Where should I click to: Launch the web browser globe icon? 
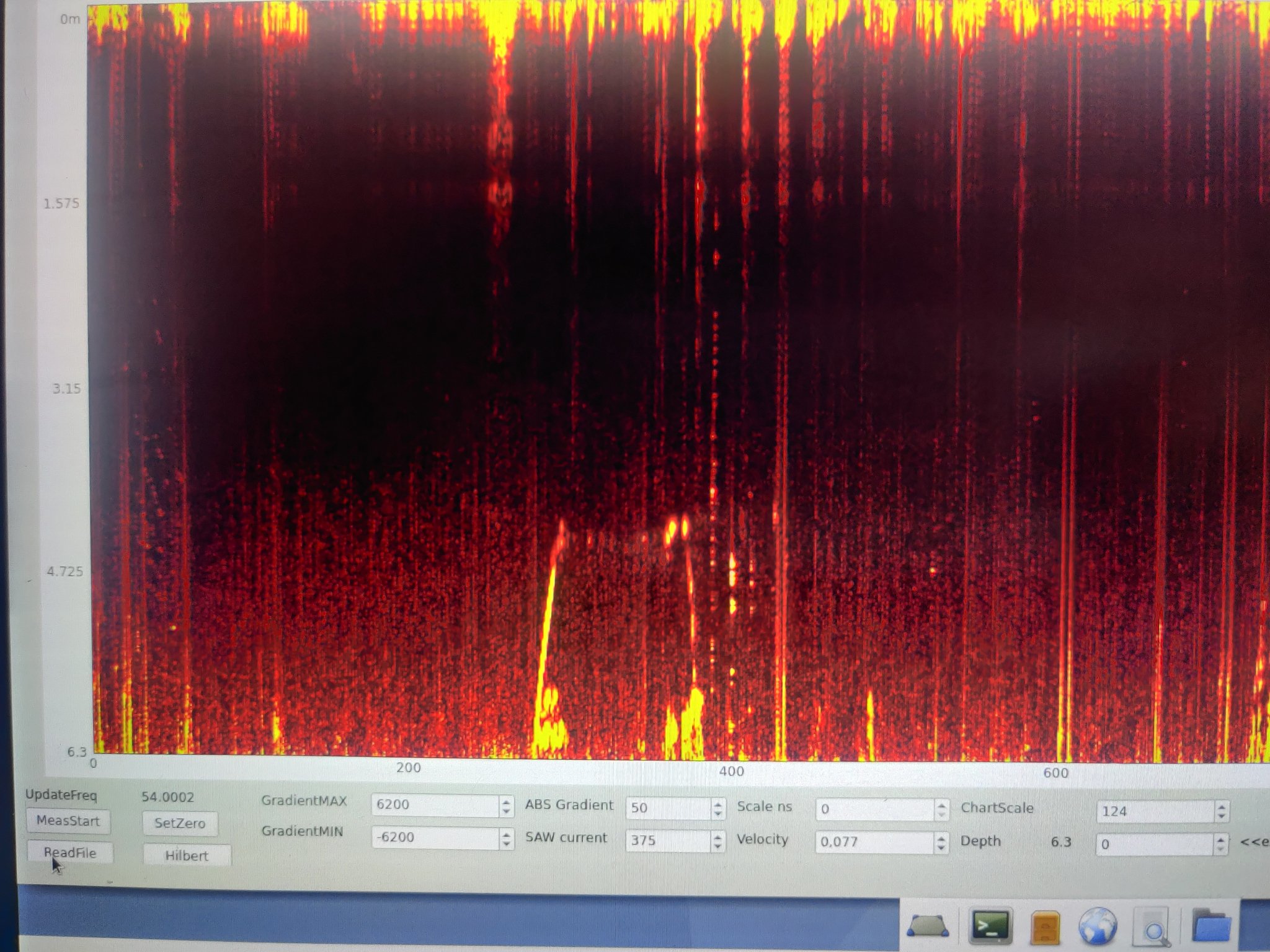[x=1098, y=927]
